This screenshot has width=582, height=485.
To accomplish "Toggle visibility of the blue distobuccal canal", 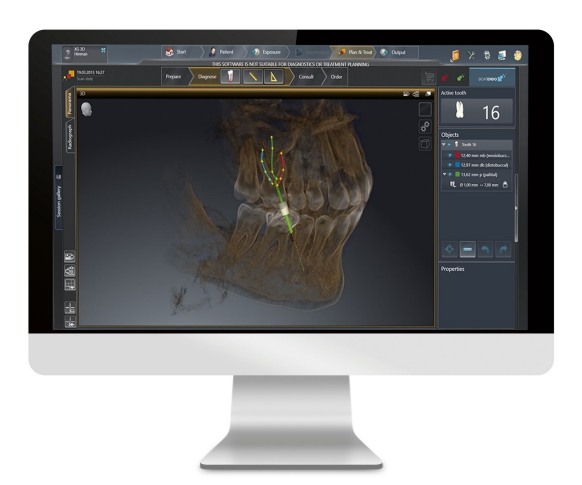I will click(450, 165).
